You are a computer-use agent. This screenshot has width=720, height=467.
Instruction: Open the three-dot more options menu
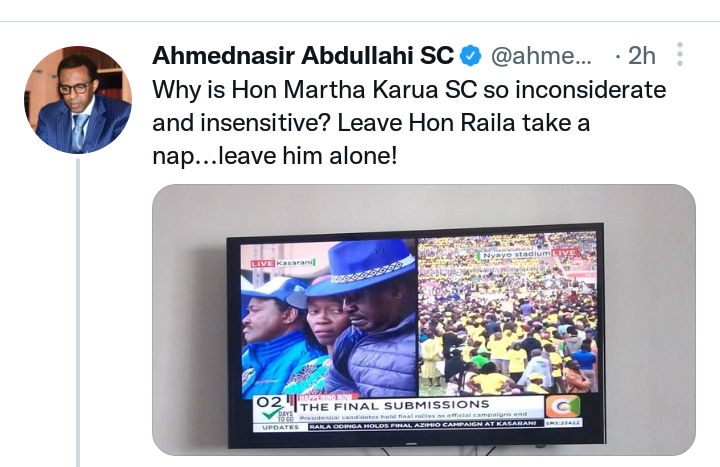(x=680, y=54)
